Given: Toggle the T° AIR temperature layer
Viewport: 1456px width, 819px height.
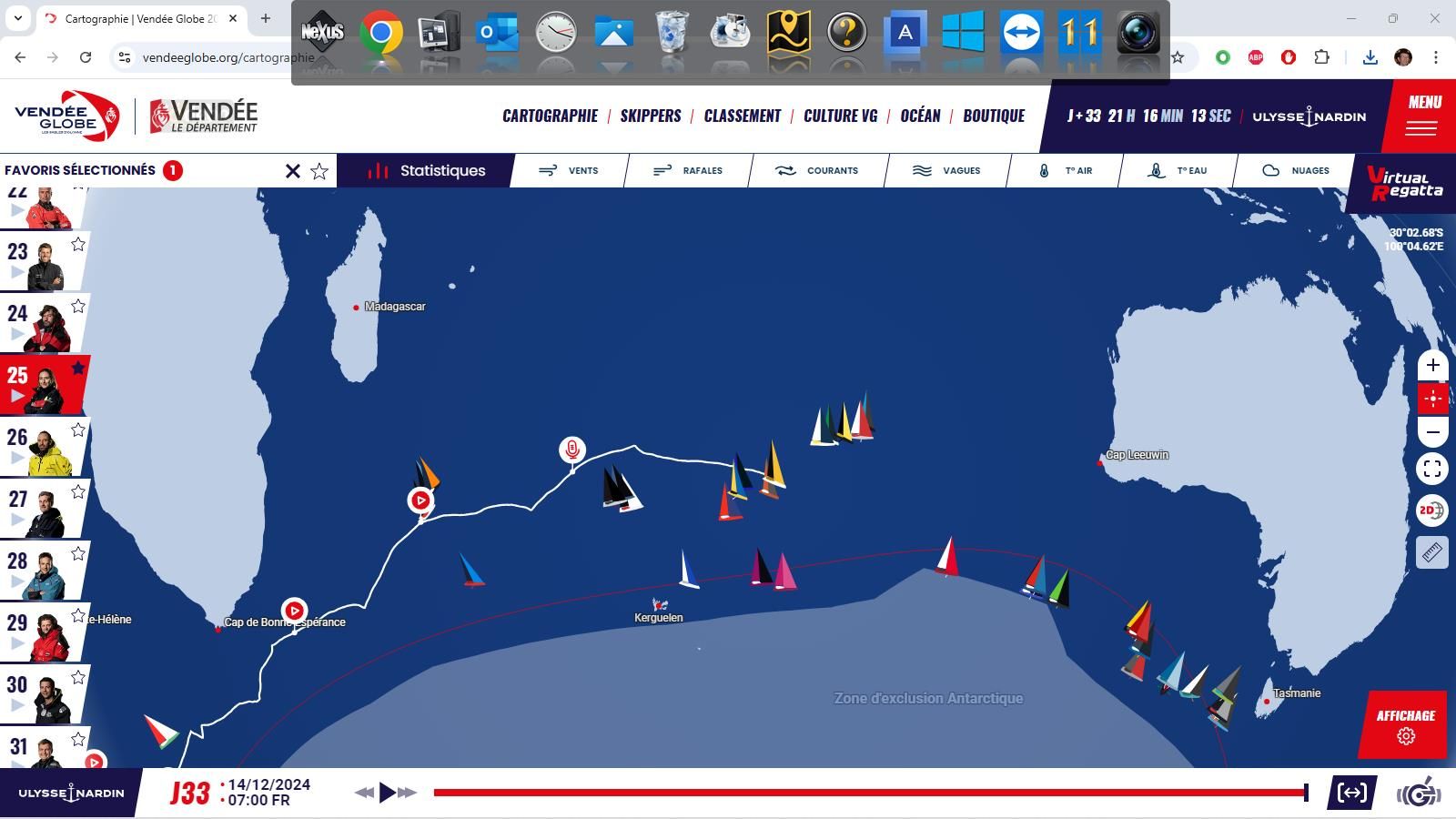Looking at the screenshot, I should tap(1065, 170).
